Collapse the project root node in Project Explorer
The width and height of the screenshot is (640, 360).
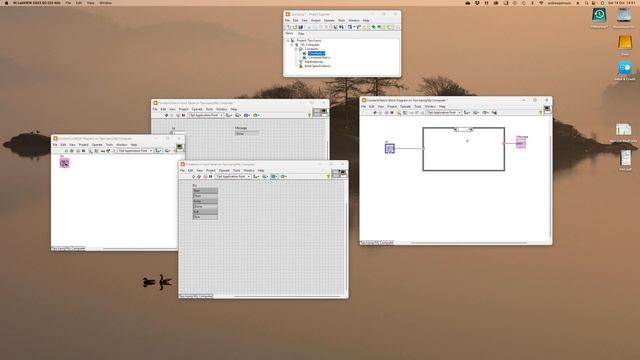click(x=288, y=41)
